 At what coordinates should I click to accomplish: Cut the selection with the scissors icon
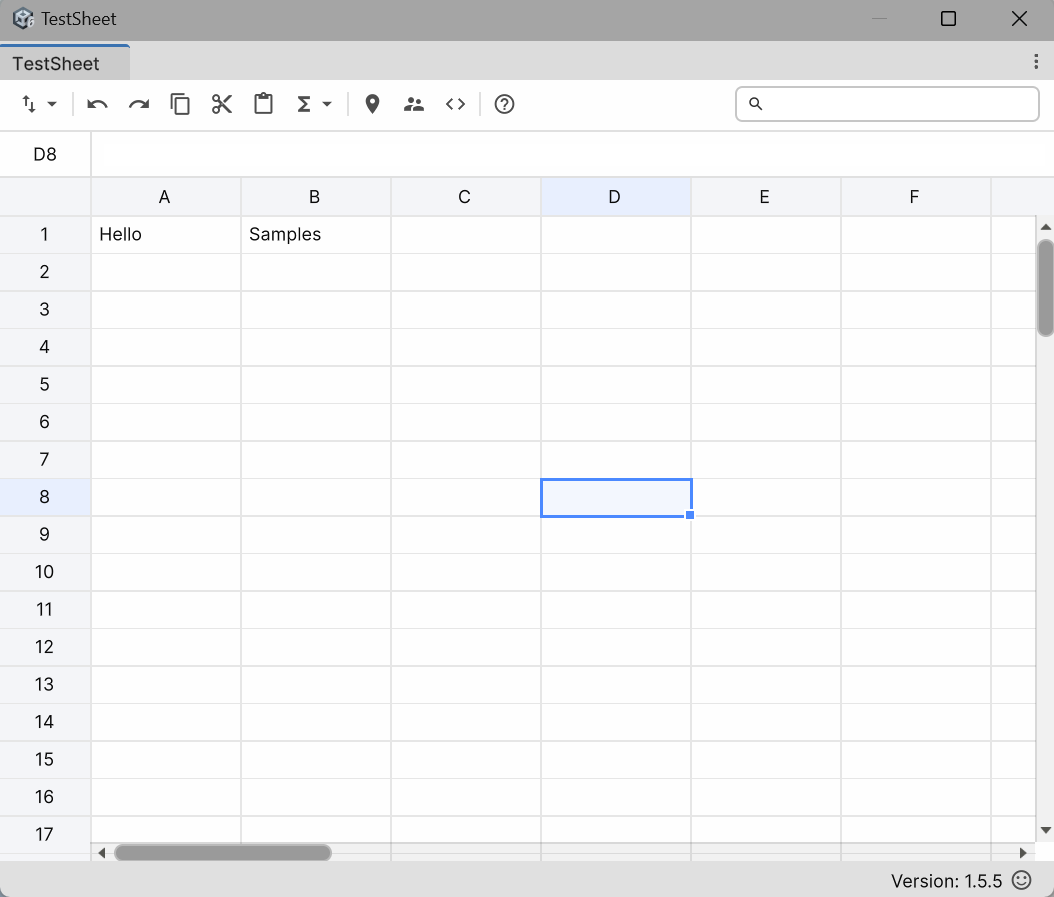(222, 104)
